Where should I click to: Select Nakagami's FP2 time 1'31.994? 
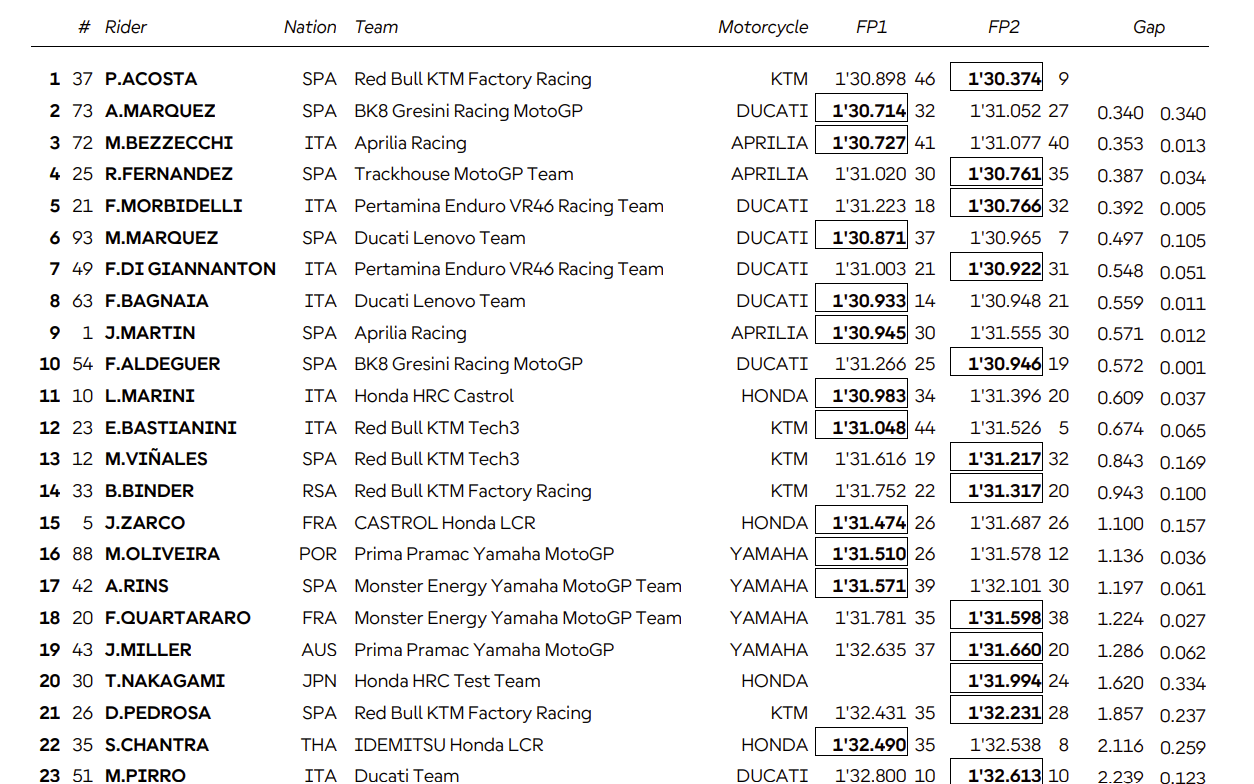coord(996,681)
